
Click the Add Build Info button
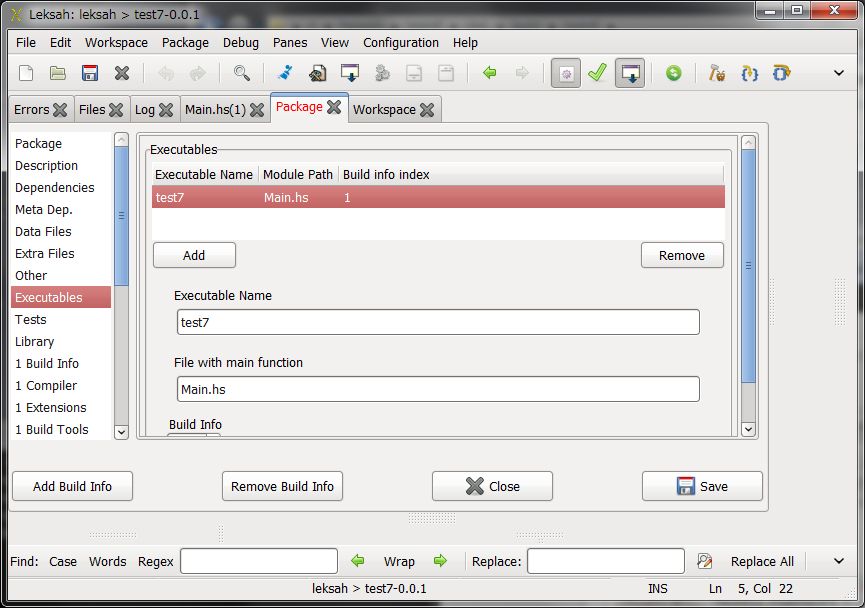coord(72,486)
